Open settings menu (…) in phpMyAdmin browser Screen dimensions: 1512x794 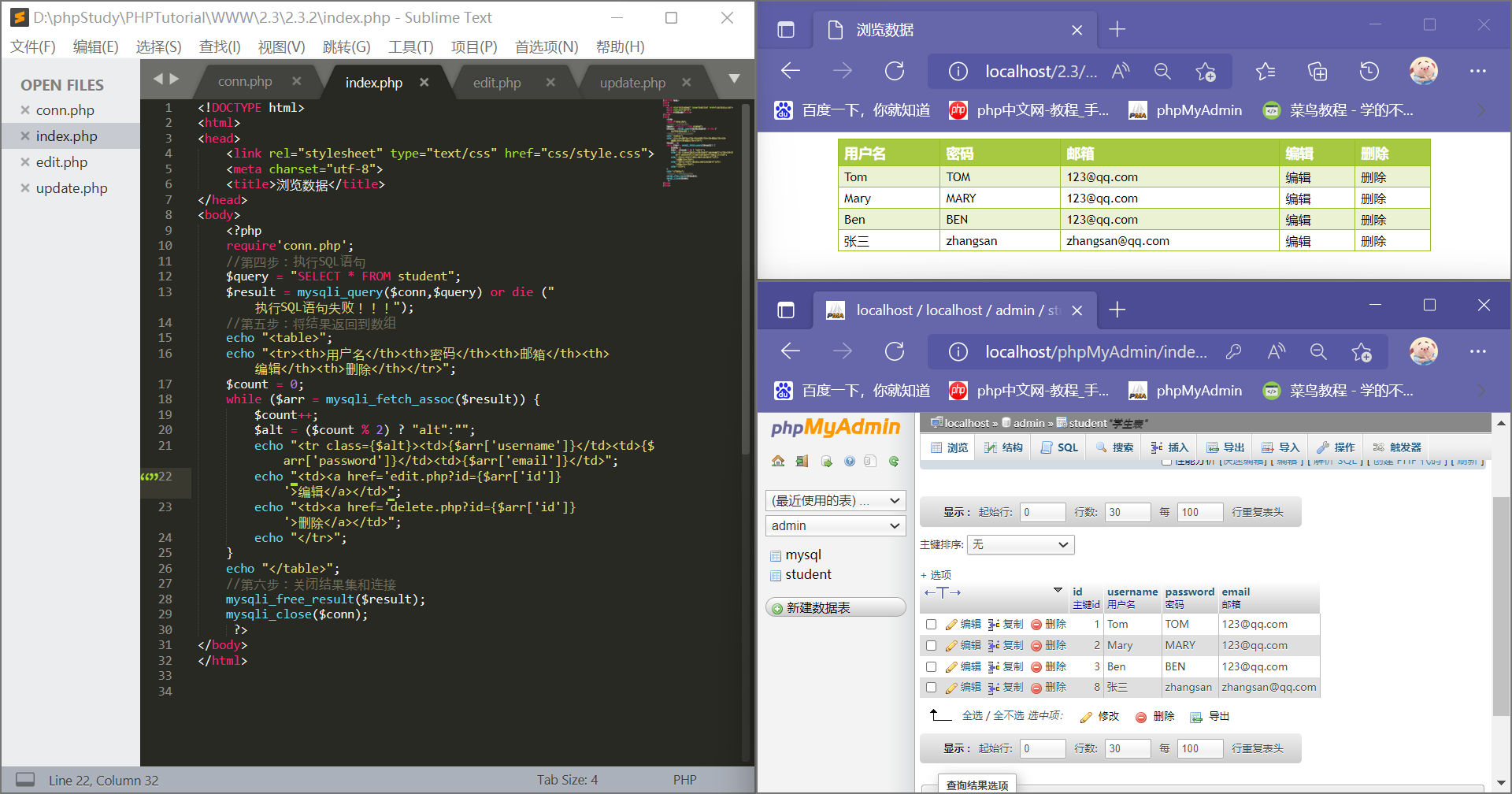pos(1478,351)
